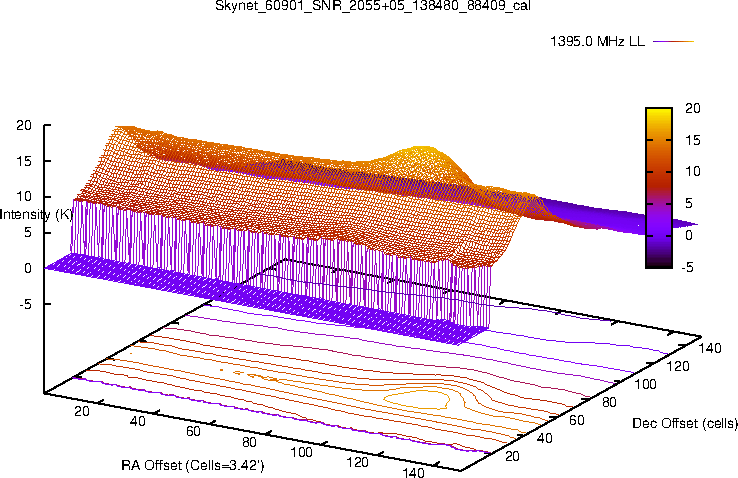The image size is (738, 478).
Task: Select the RA Offset (Cells=3.42') axis label
Action: click(x=193, y=466)
